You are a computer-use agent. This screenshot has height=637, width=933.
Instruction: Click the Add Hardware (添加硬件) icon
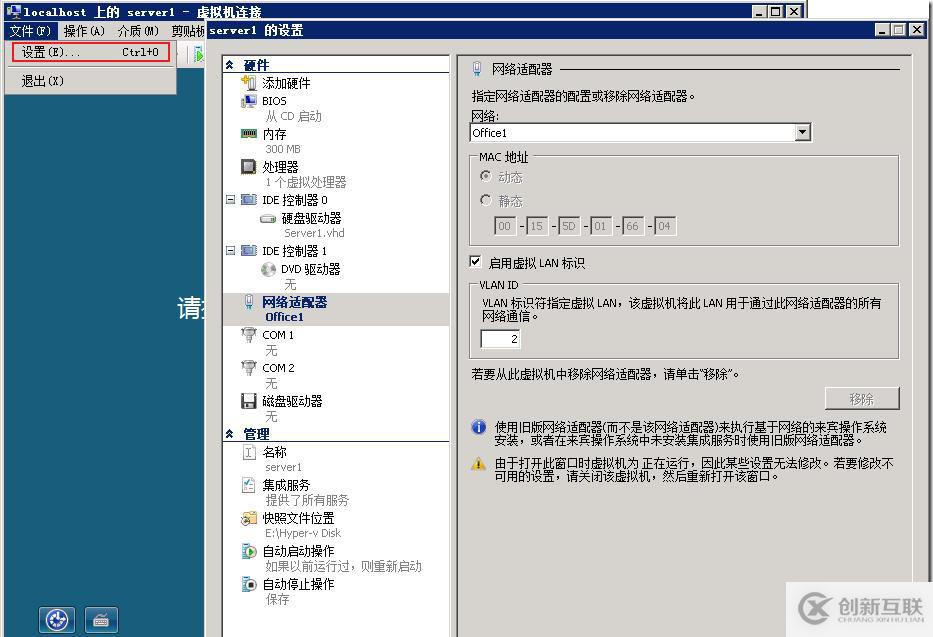click(x=249, y=83)
